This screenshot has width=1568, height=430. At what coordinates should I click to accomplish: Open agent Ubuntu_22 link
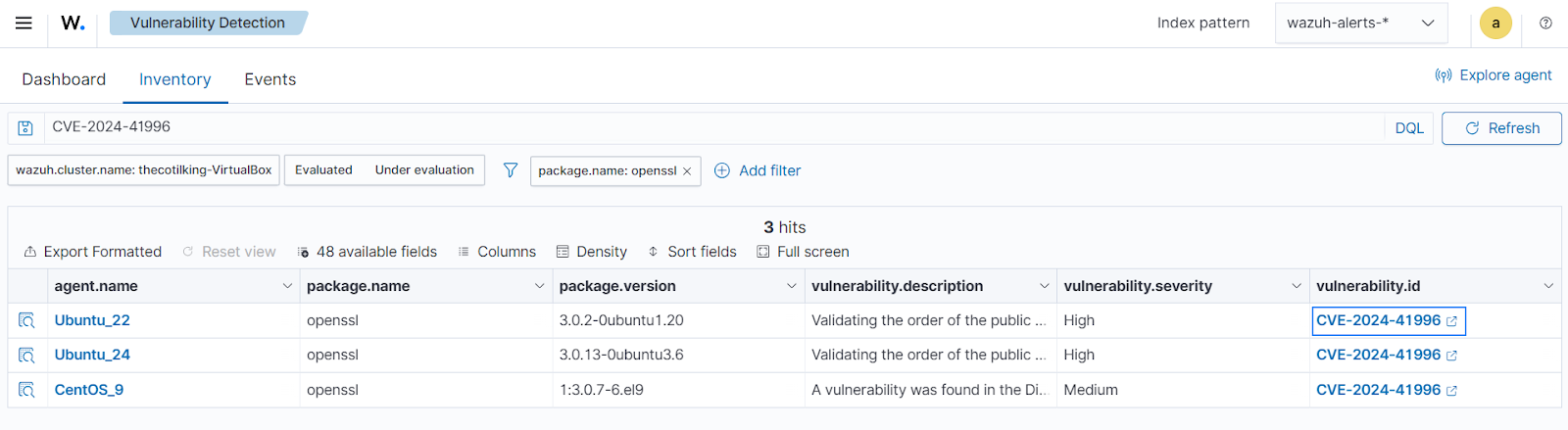click(92, 320)
